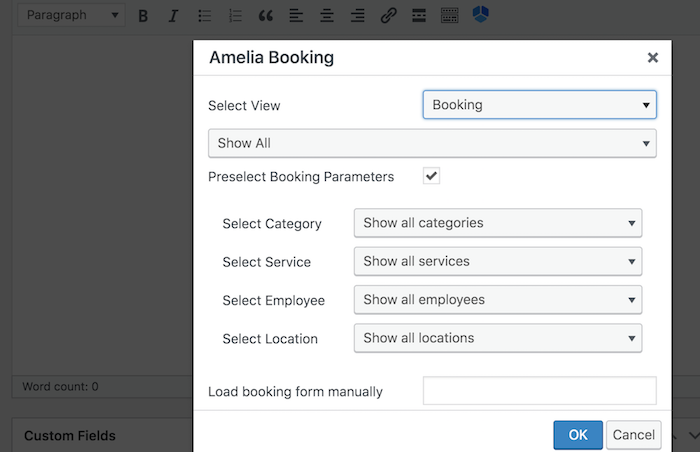This screenshot has width=700, height=452.
Task: Cancel the Amelia Booking dialog
Action: click(x=634, y=435)
